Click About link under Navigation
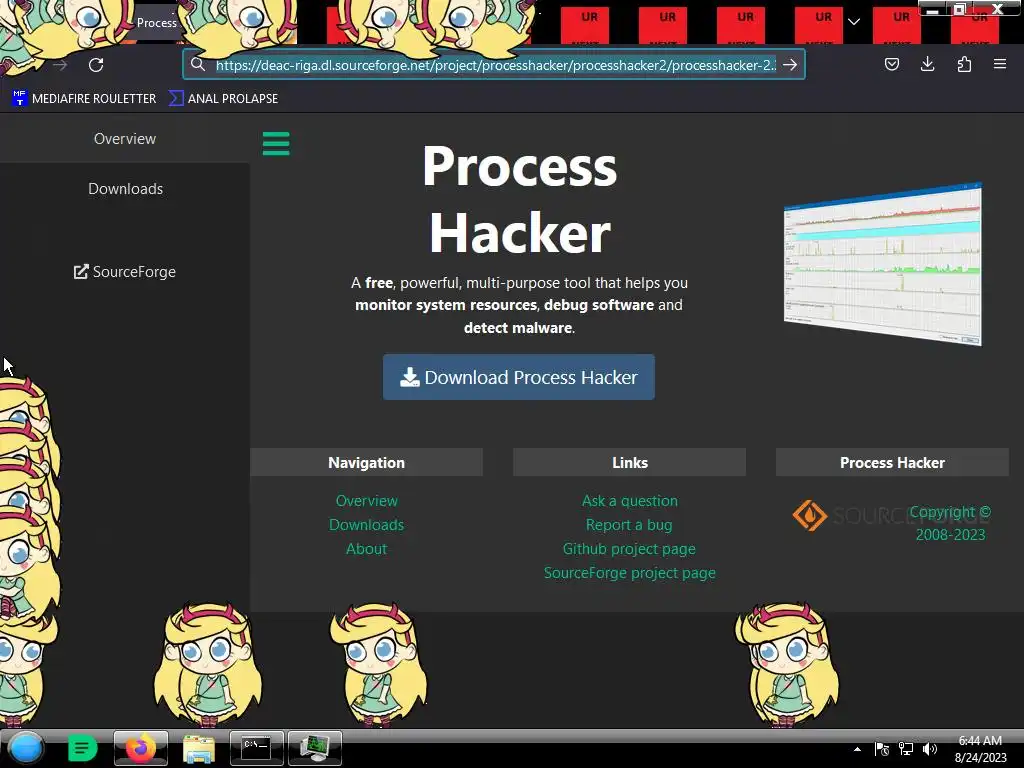 click(366, 549)
